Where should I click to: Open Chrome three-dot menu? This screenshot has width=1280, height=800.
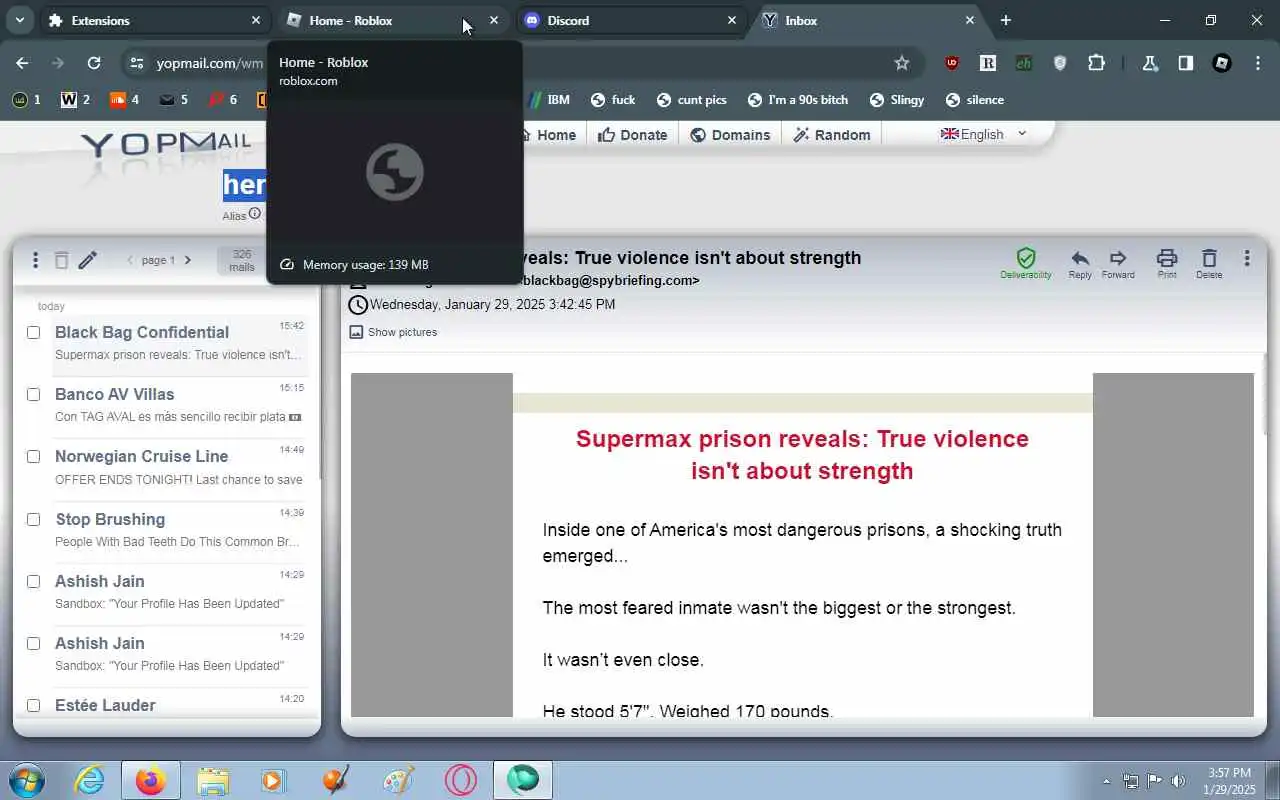(1257, 63)
